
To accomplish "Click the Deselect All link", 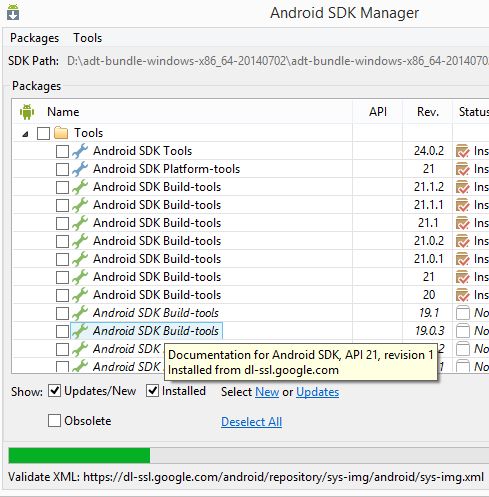I will tap(252, 422).
